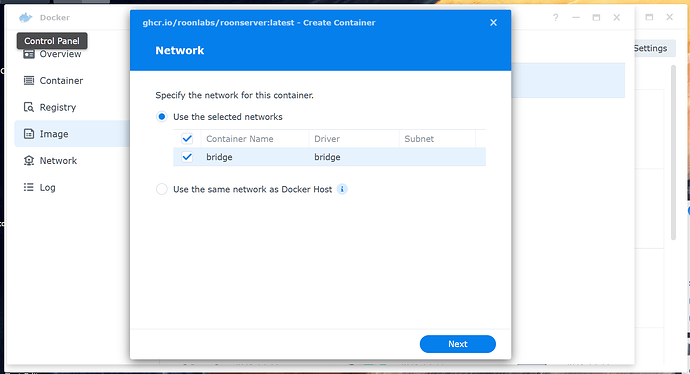Maximize the Docker window
This screenshot has width=690, height=374.
point(596,18)
